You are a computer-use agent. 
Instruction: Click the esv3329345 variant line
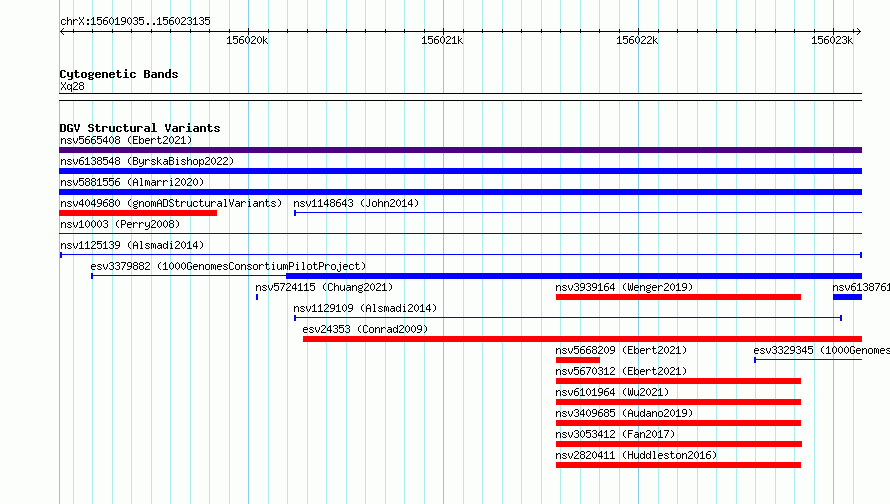click(x=808, y=360)
